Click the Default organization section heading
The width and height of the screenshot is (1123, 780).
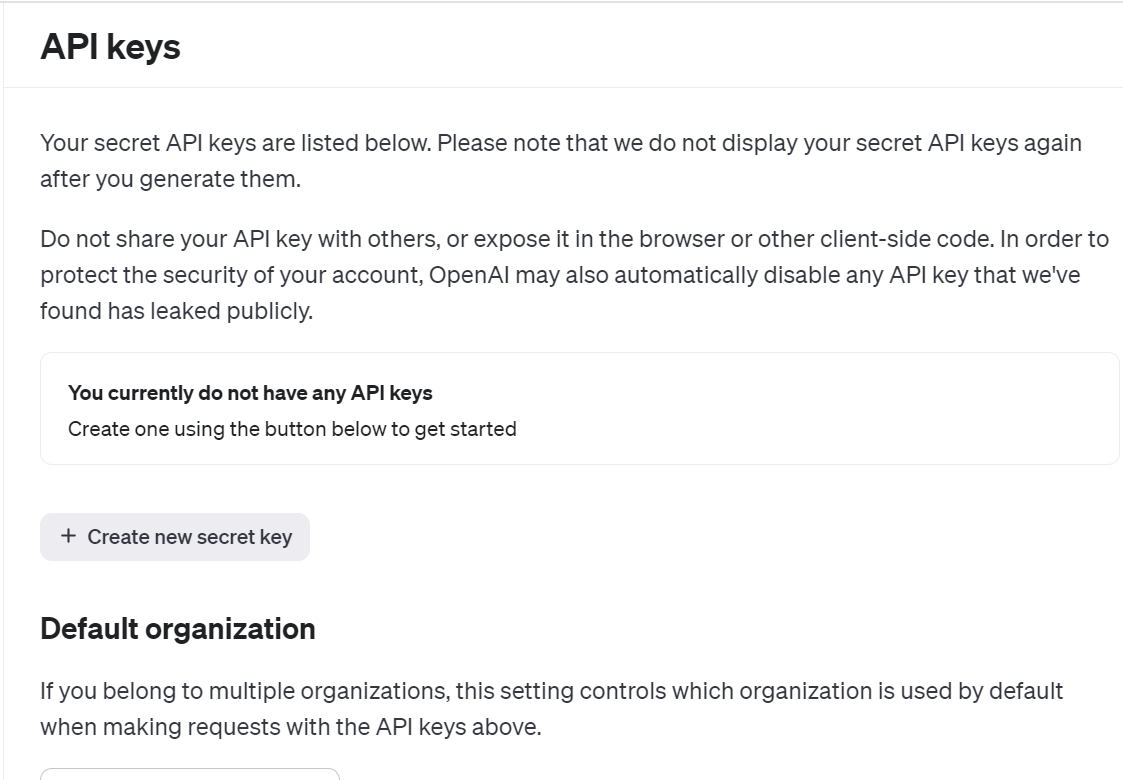coord(178,629)
